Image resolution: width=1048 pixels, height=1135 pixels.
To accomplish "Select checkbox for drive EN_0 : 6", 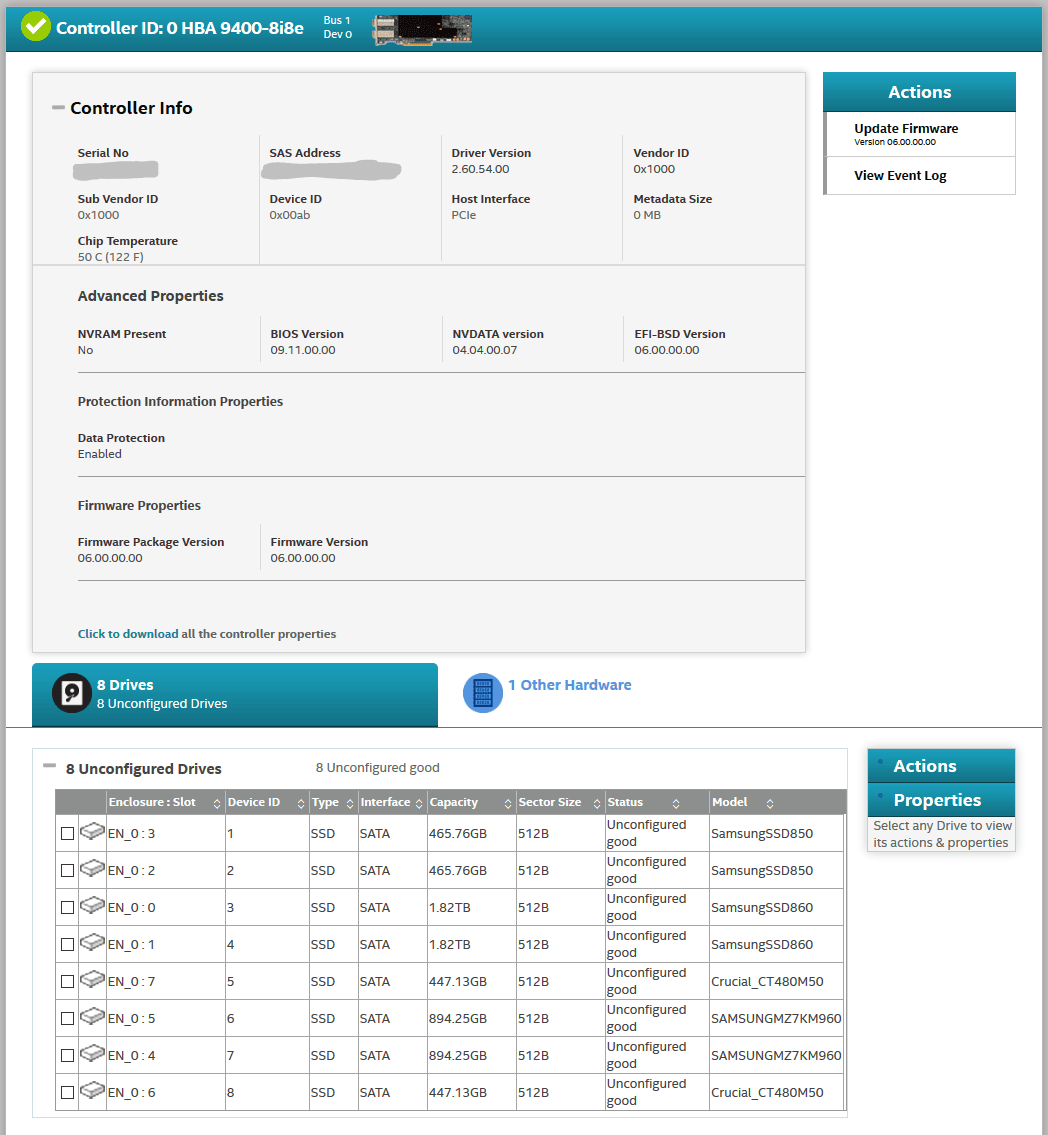I will point(67,1092).
